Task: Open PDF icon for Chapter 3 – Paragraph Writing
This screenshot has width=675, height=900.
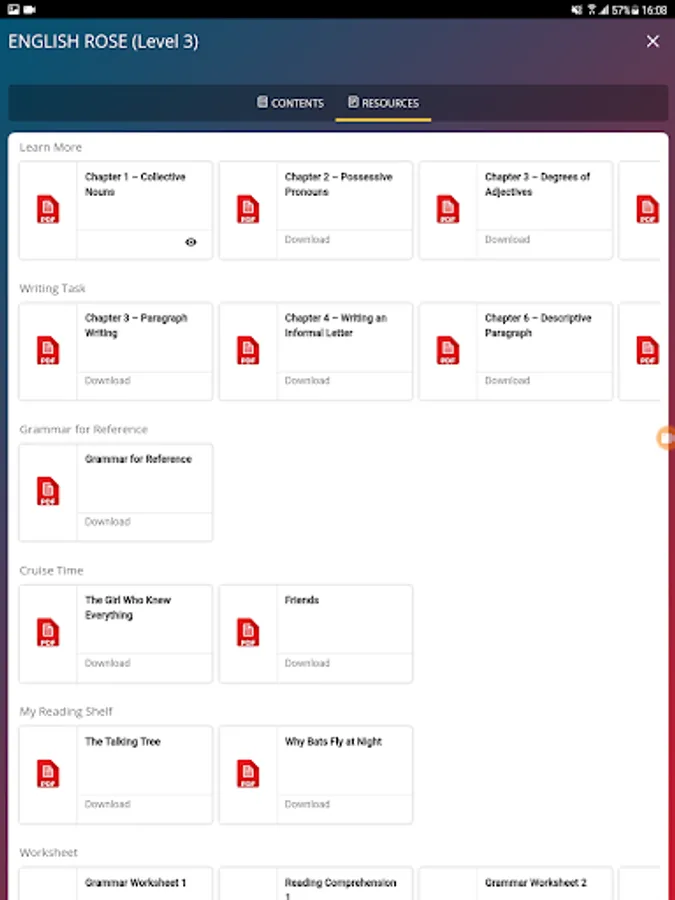Action: click(48, 350)
